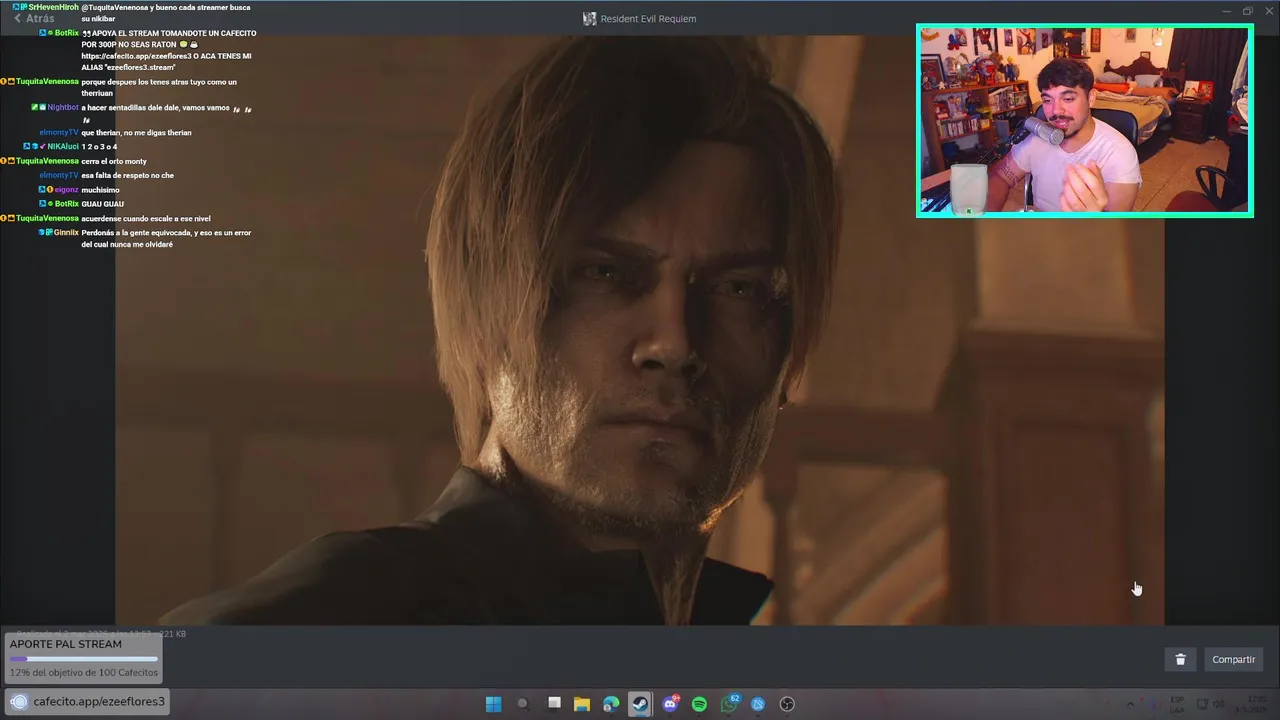Open the ESP language input switcher
The image size is (1280, 720).
point(1177,704)
